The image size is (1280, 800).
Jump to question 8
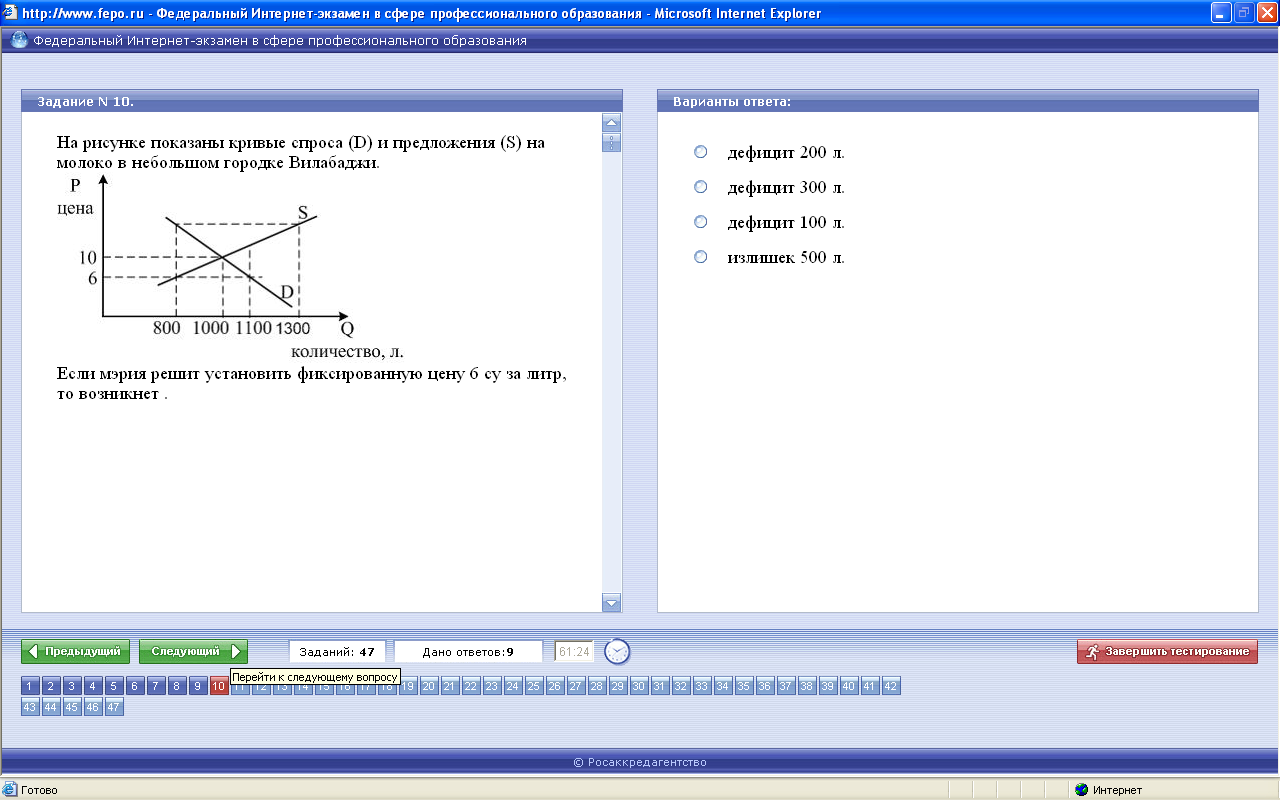(177, 686)
